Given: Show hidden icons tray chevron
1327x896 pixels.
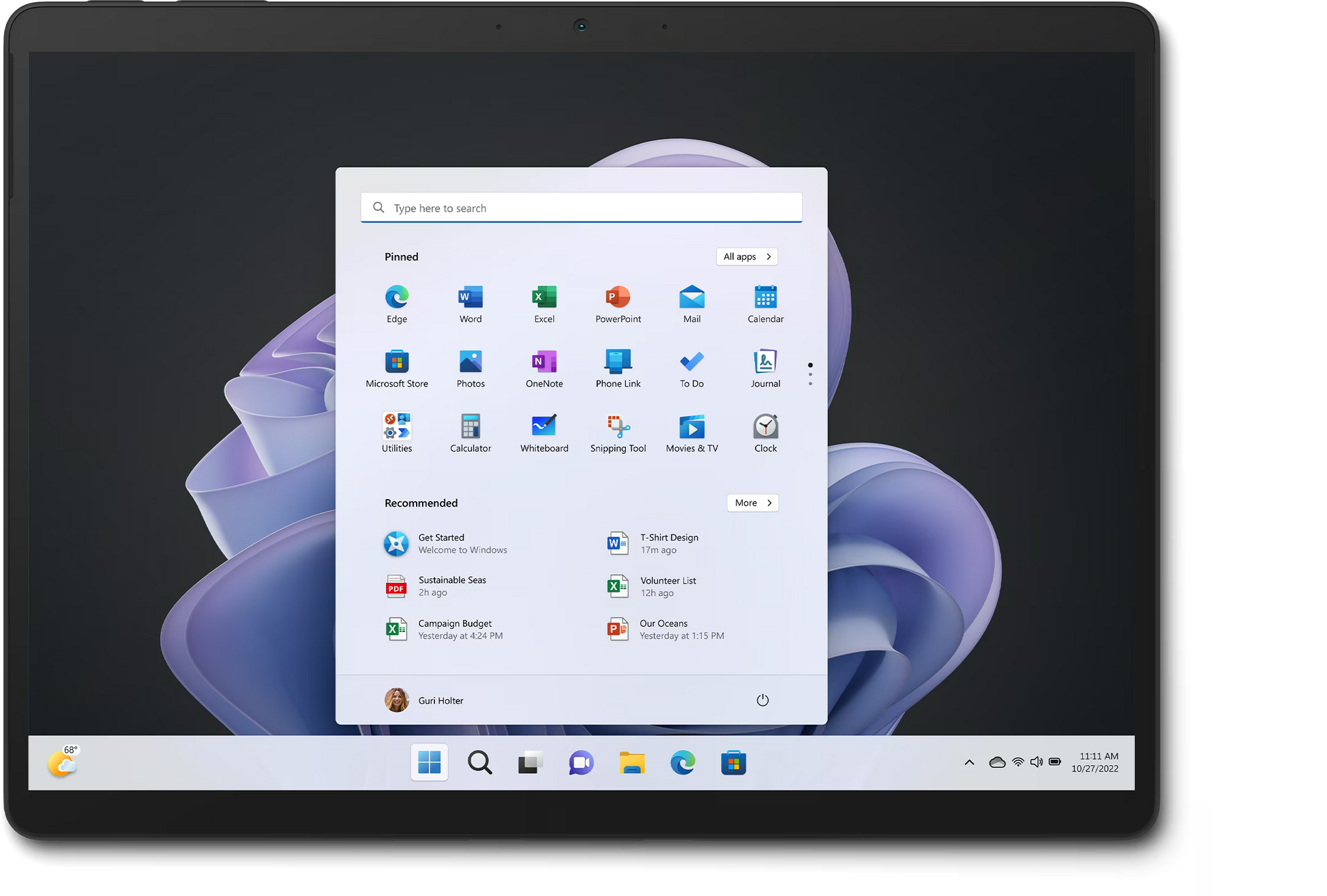Looking at the screenshot, I should tap(969, 762).
